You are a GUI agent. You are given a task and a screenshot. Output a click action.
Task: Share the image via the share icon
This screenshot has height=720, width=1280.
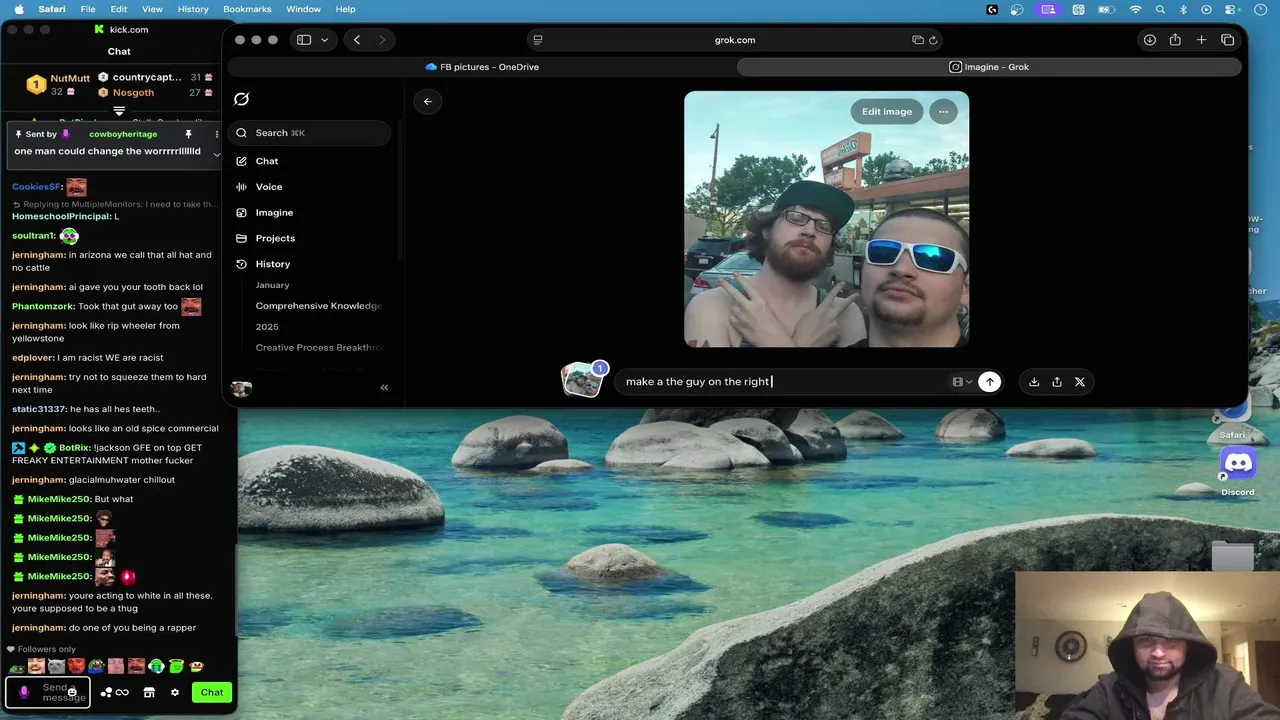click(x=1057, y=382)
